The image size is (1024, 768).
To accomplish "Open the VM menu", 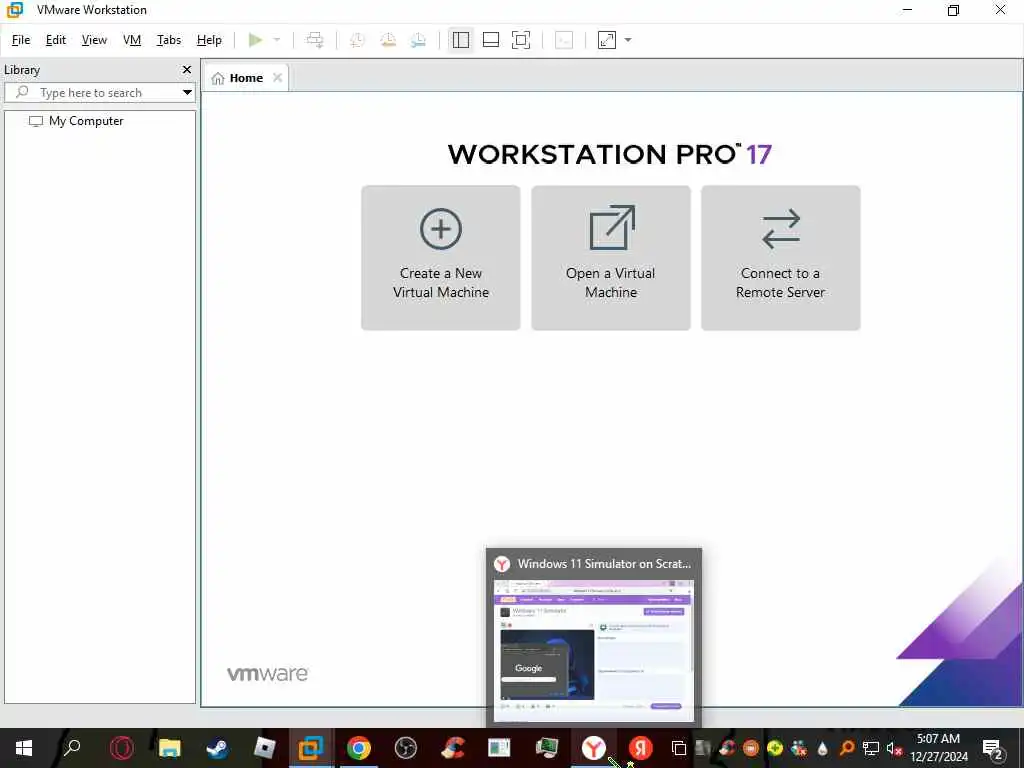I will pyautogui.click(x=132, y=40).
